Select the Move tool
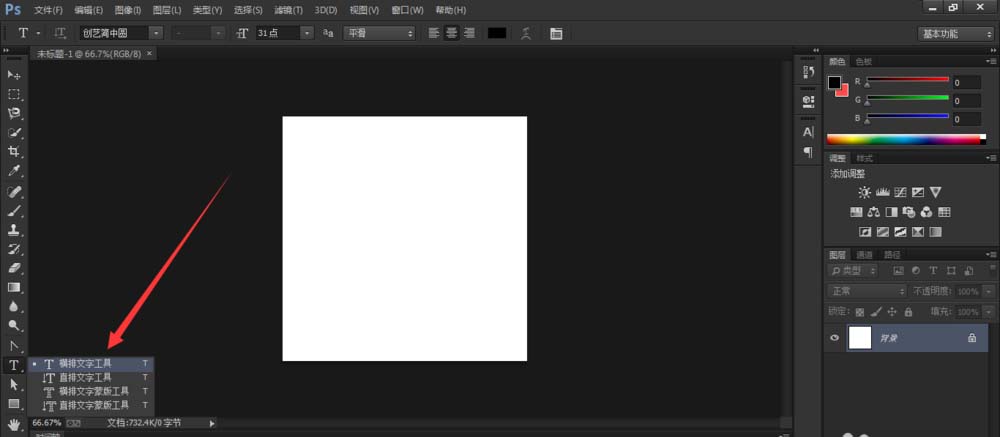The height and width of the screenshot is (437, 1000). pos(14,75)
